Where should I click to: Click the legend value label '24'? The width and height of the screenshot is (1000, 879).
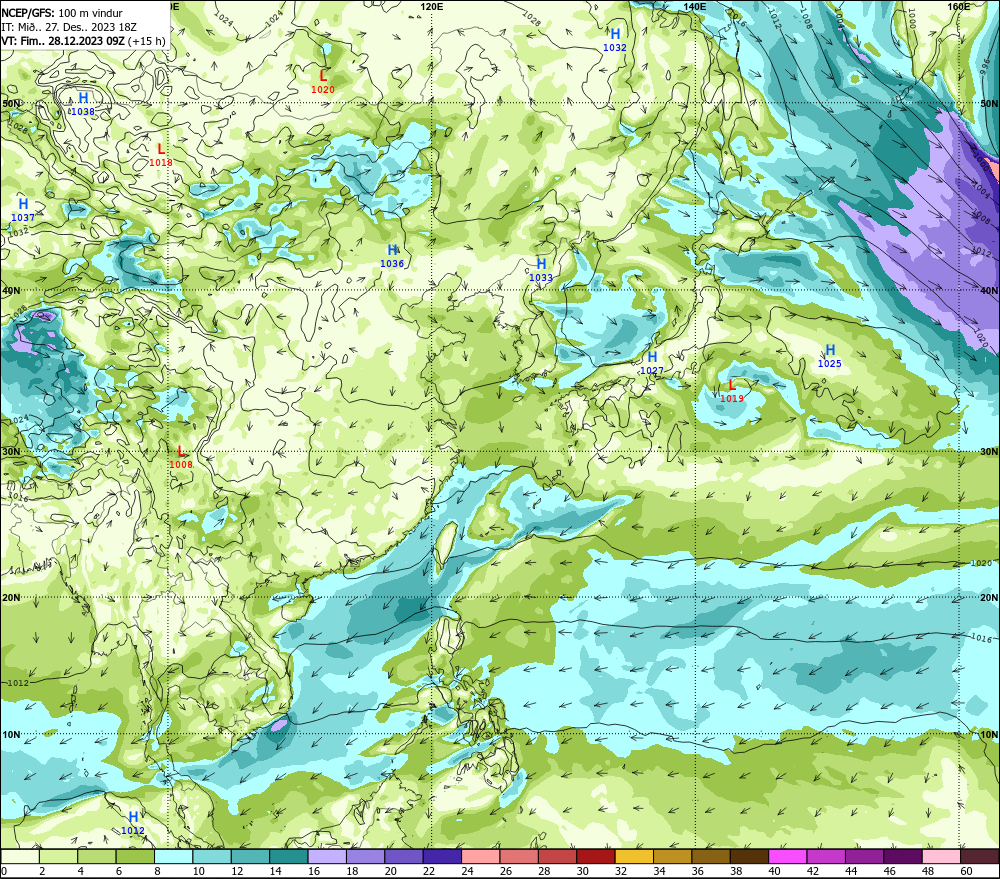pos(467,871)
